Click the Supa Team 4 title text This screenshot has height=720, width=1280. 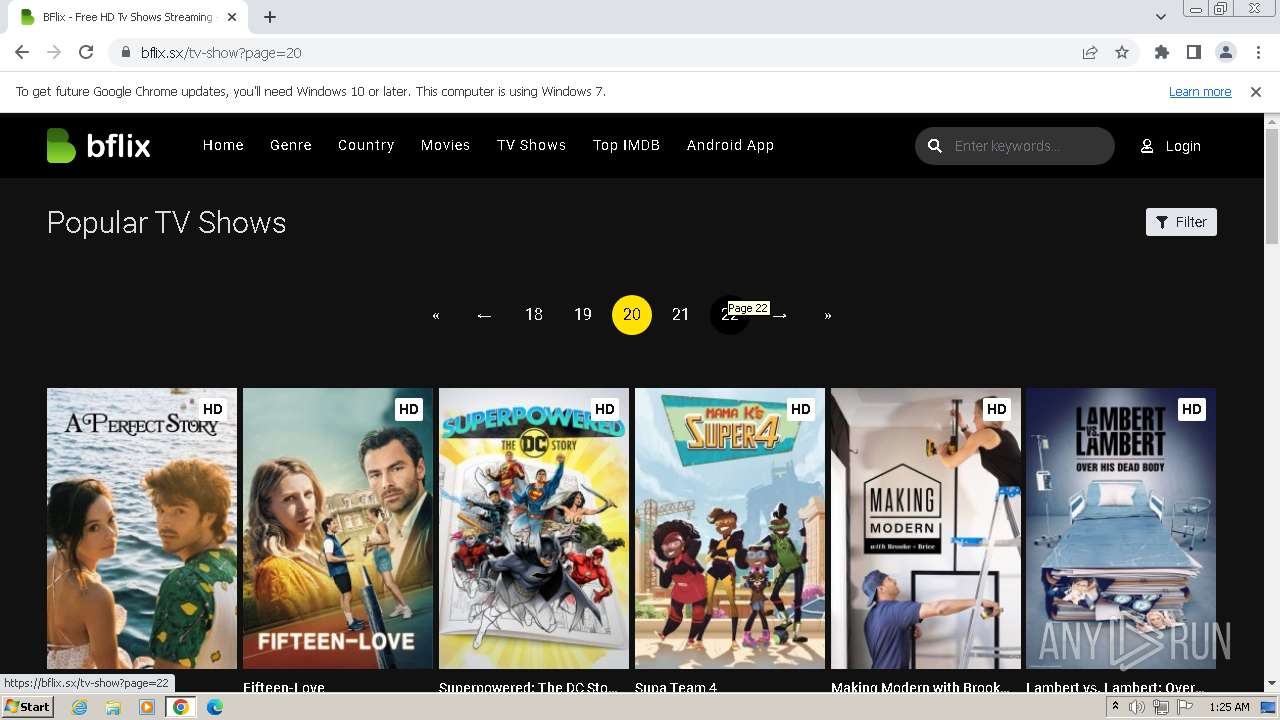(x=676, y=687)
